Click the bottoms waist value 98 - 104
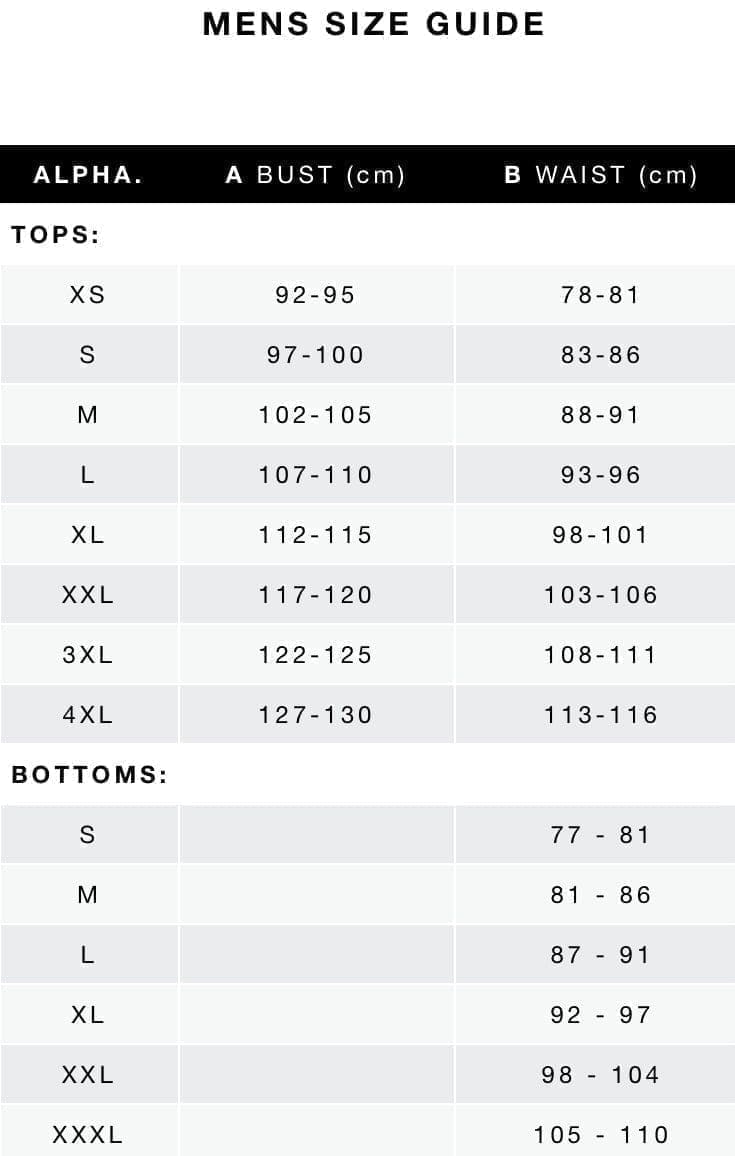Image resolution: width=735 pixels, height=1156 pixels. pyautogui.click(x=600, y=1075)
